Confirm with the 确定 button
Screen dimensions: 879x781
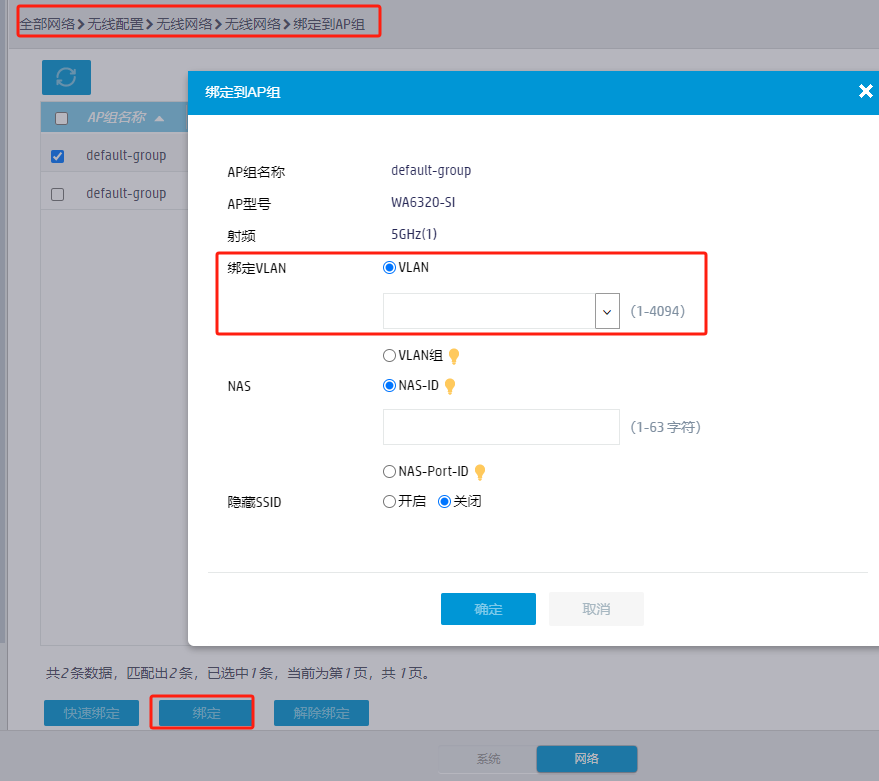pos(488,609)
